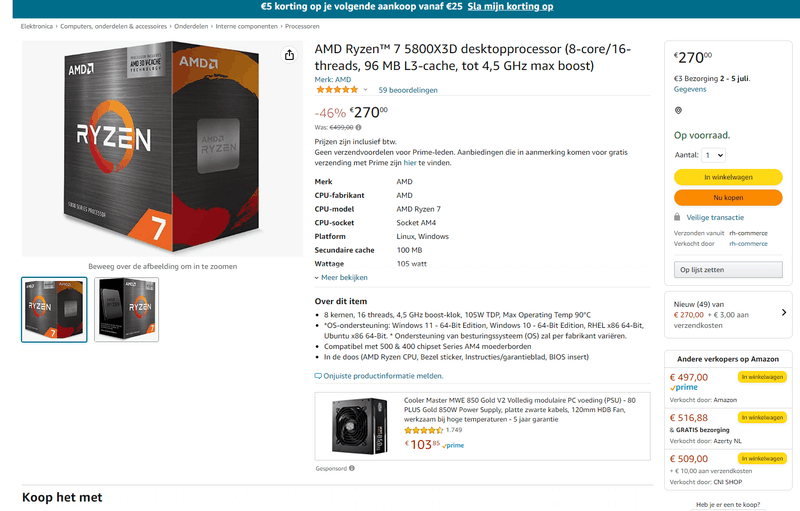Click the speech bubble icon for incorrect product info

tap(318, 376)
